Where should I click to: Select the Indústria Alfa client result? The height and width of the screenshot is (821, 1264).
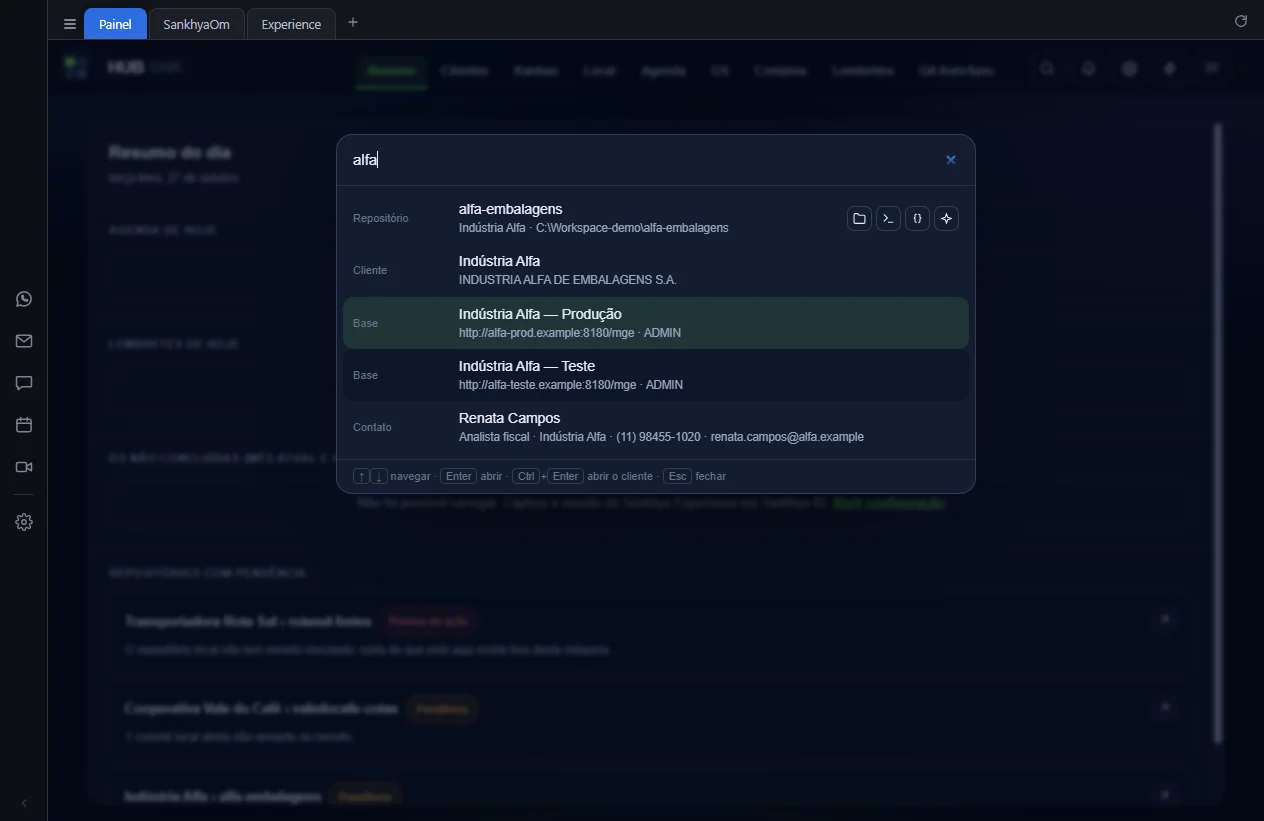click(x=656, y=270)
